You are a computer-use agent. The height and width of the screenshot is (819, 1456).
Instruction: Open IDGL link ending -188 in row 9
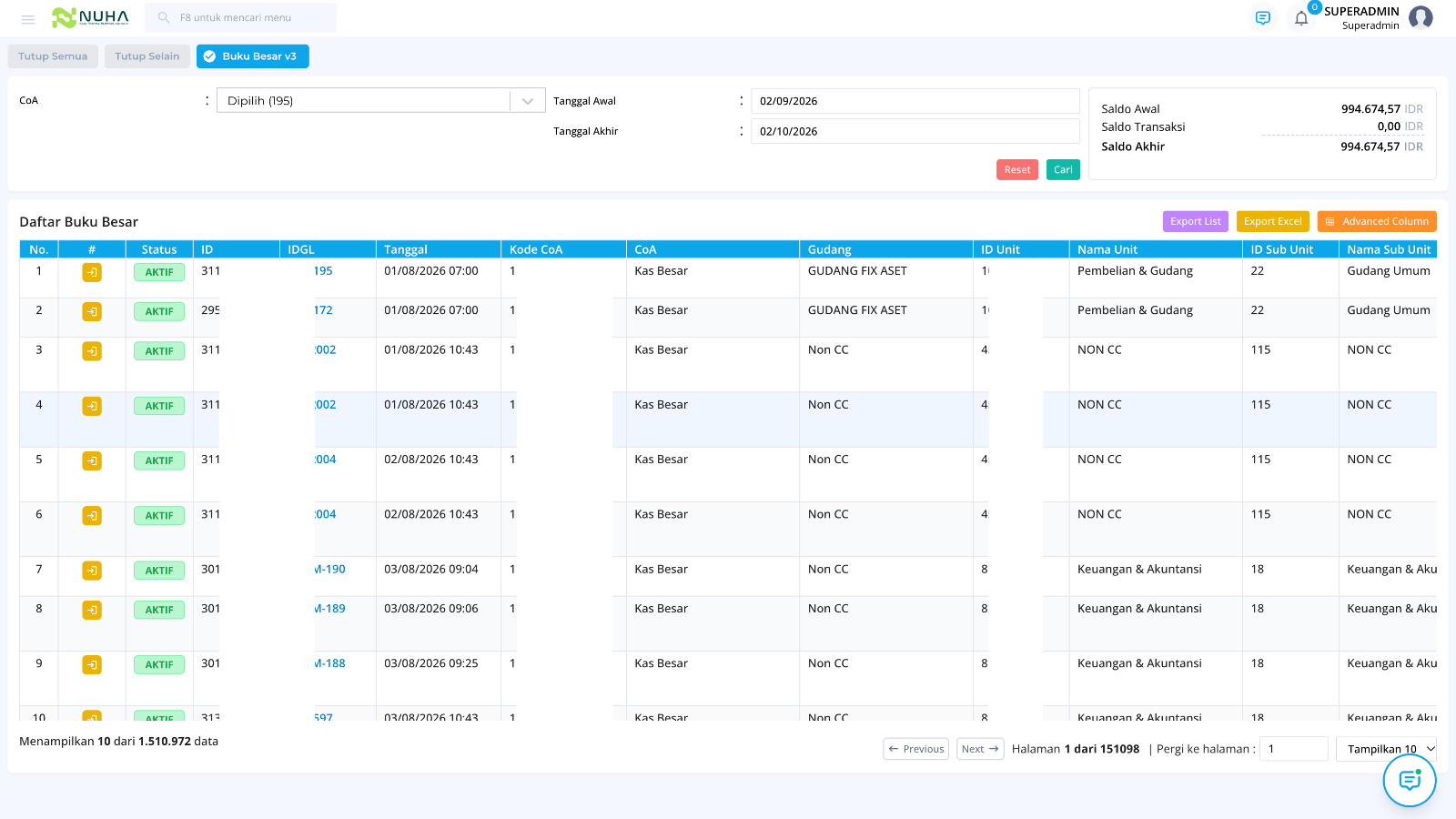[329, 664]
